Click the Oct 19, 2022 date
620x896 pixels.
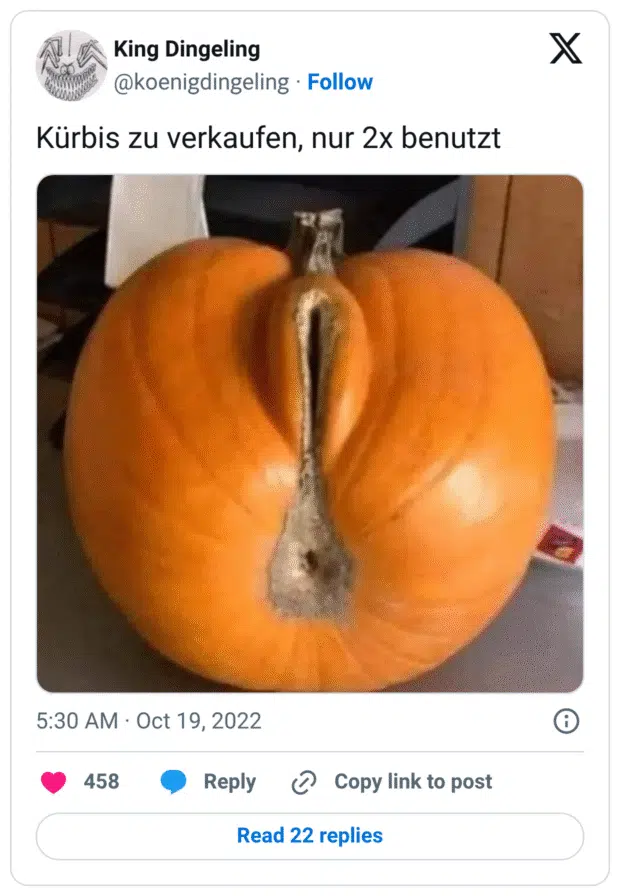[198, 721]
